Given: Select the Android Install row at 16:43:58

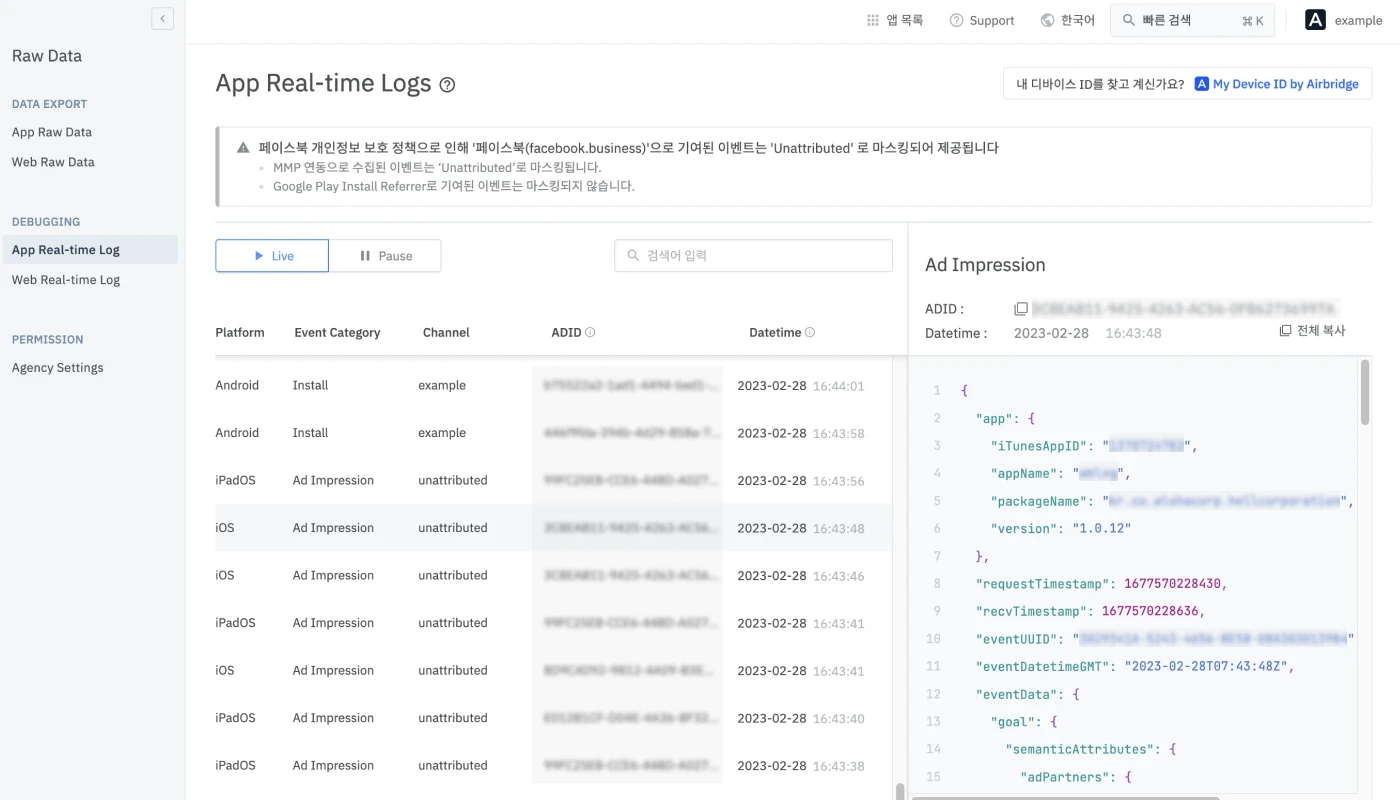Looking at the screenshot, I should coord(553,433).
